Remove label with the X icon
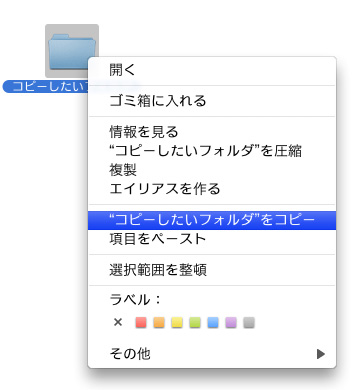362x390 pixels. pos(118,322)
